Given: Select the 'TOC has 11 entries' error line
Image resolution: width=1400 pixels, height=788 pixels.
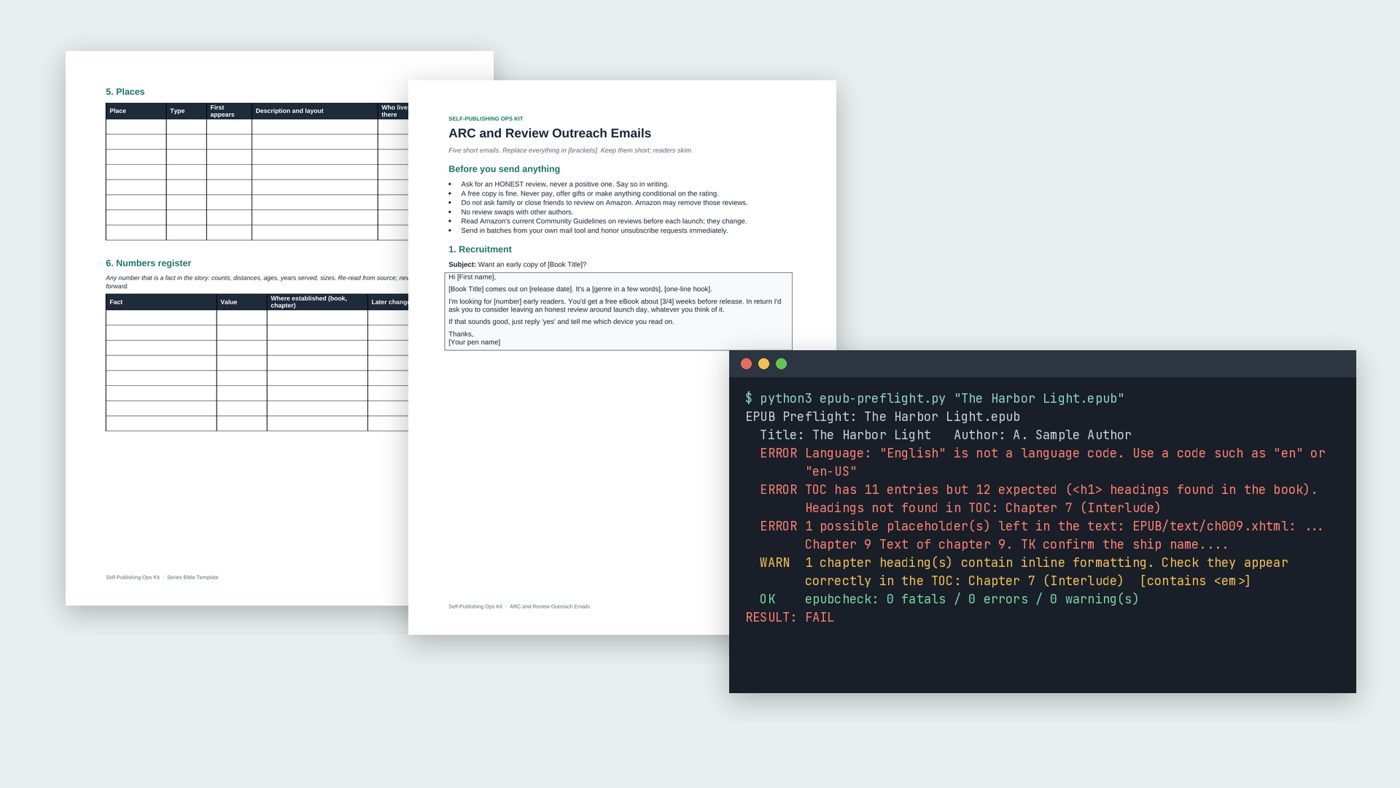Looking at the screenshot, I should [1038, 498].
